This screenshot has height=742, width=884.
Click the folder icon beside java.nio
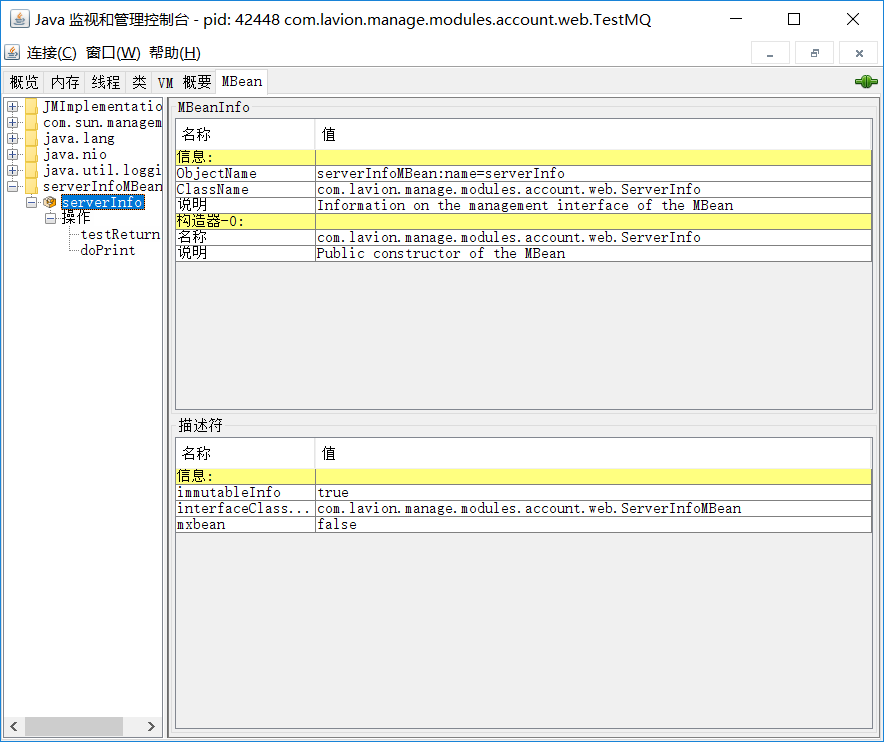[32, 152]
